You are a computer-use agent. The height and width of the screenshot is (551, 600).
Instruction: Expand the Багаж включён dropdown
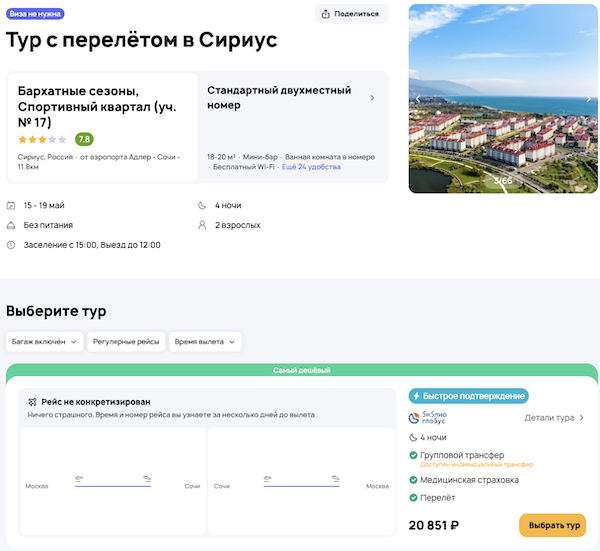pos(44,342)
